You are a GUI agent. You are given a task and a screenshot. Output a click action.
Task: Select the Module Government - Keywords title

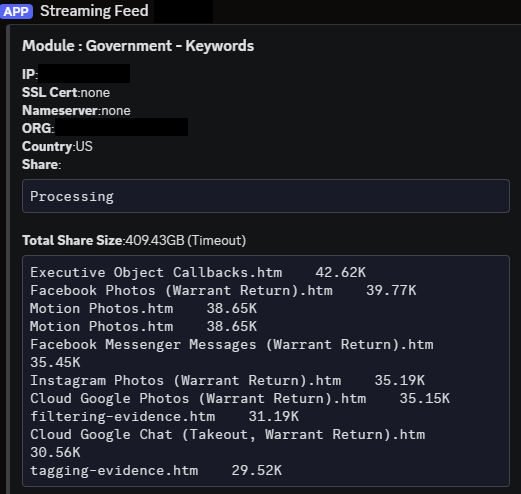(138, 46)
